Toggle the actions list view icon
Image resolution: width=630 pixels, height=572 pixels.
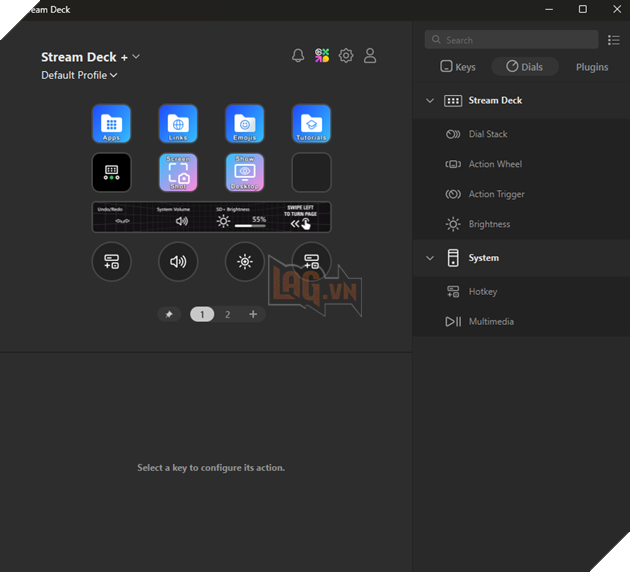[x=614, y=40]
